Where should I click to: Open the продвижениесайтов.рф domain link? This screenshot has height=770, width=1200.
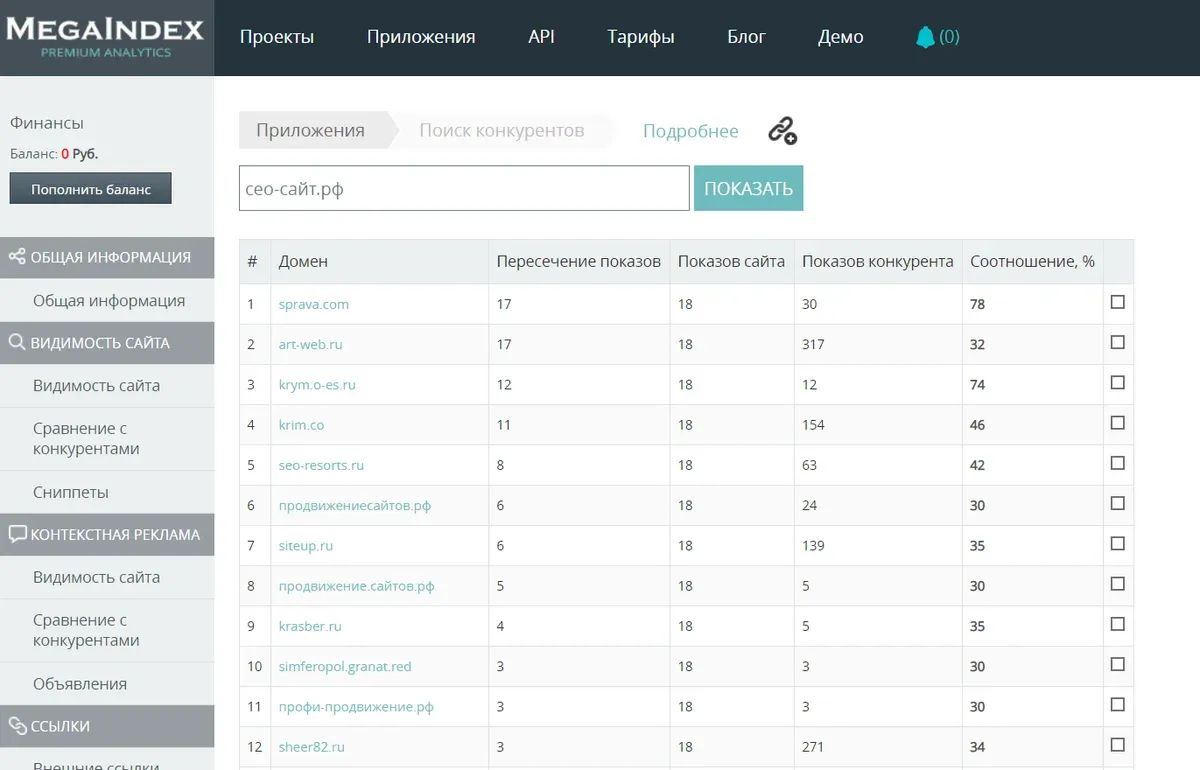point(355,505)
